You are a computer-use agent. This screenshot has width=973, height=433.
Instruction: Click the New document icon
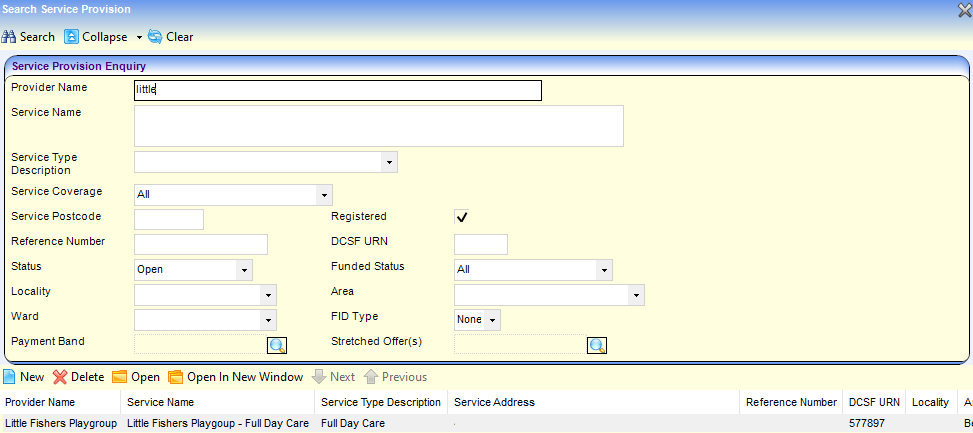click(x=9, y=377)
